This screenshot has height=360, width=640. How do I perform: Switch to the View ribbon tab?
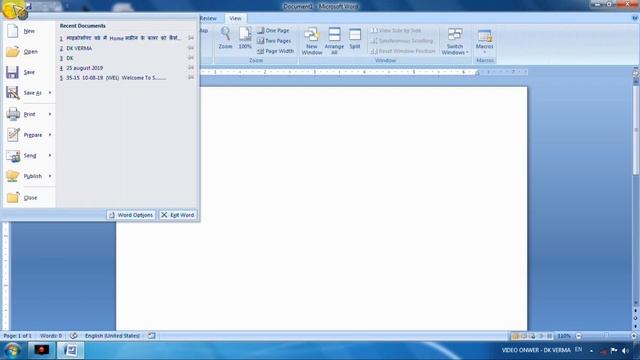pyautogui.click(x=235, y=18)
